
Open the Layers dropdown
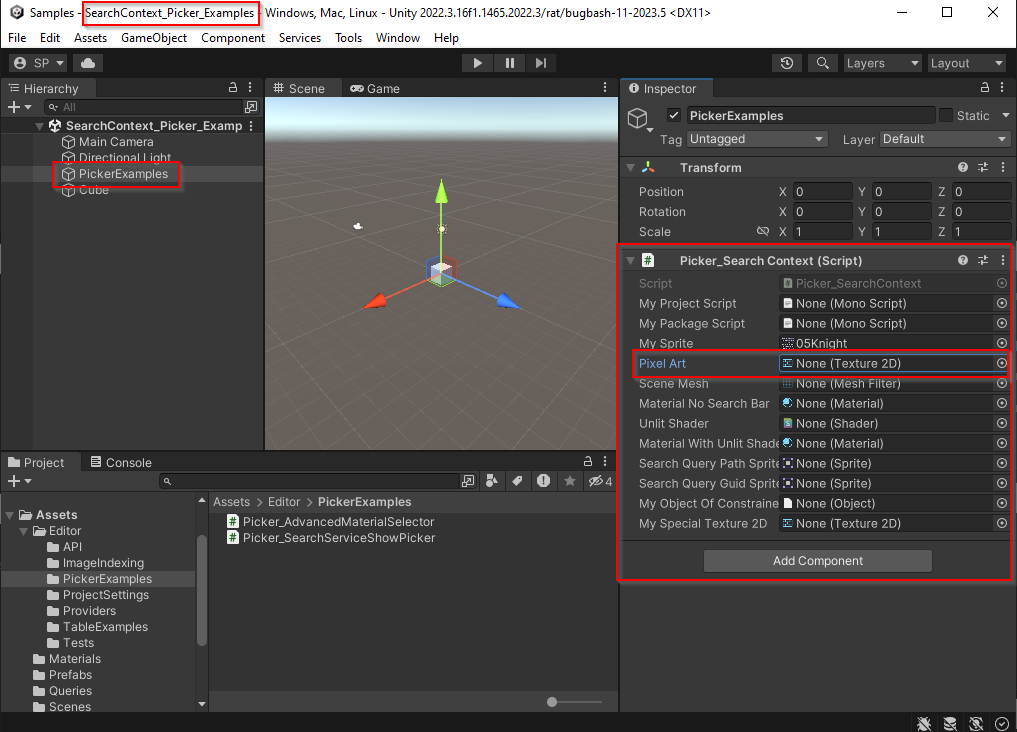tap(882, 63)
